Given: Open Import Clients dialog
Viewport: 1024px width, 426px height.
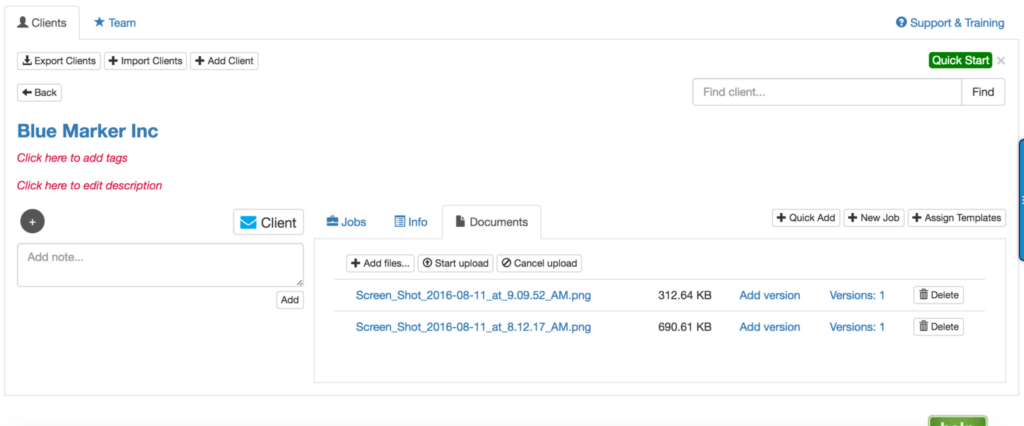Looking at the screenshot, I should pyautogui.click(x=145, y=61).
